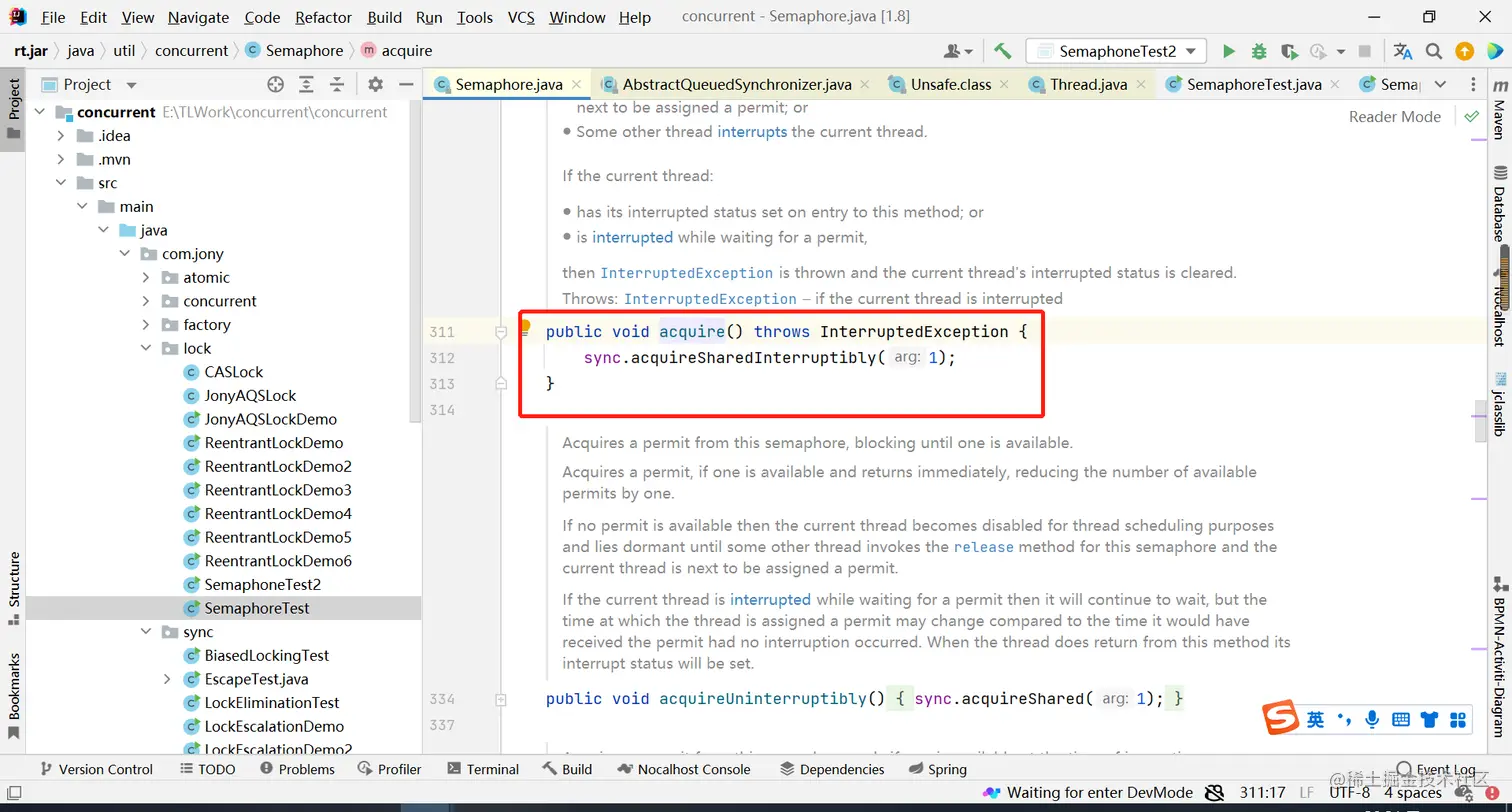Expand the .idea folder

point(60,136)
